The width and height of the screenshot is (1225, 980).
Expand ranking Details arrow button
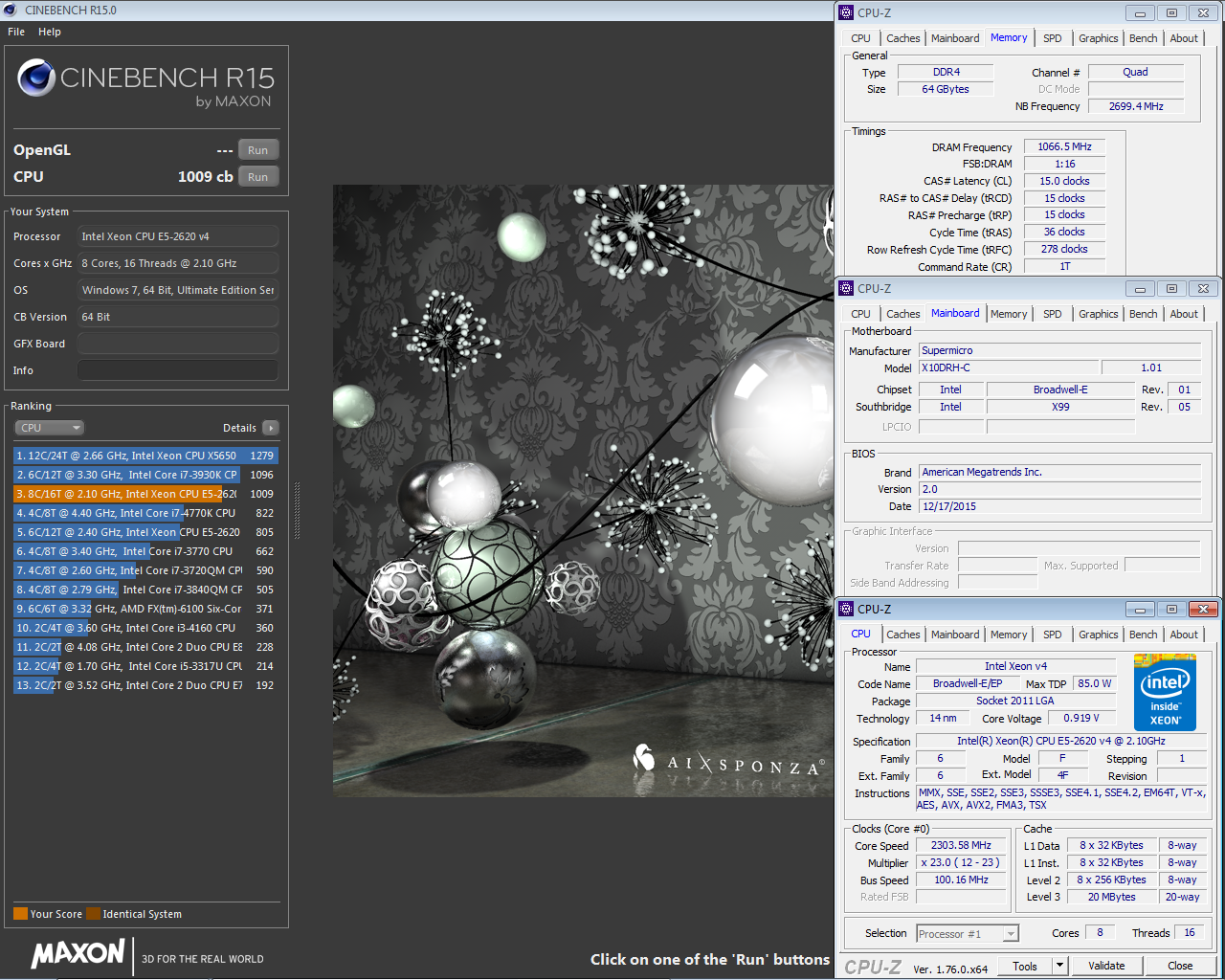271,428
